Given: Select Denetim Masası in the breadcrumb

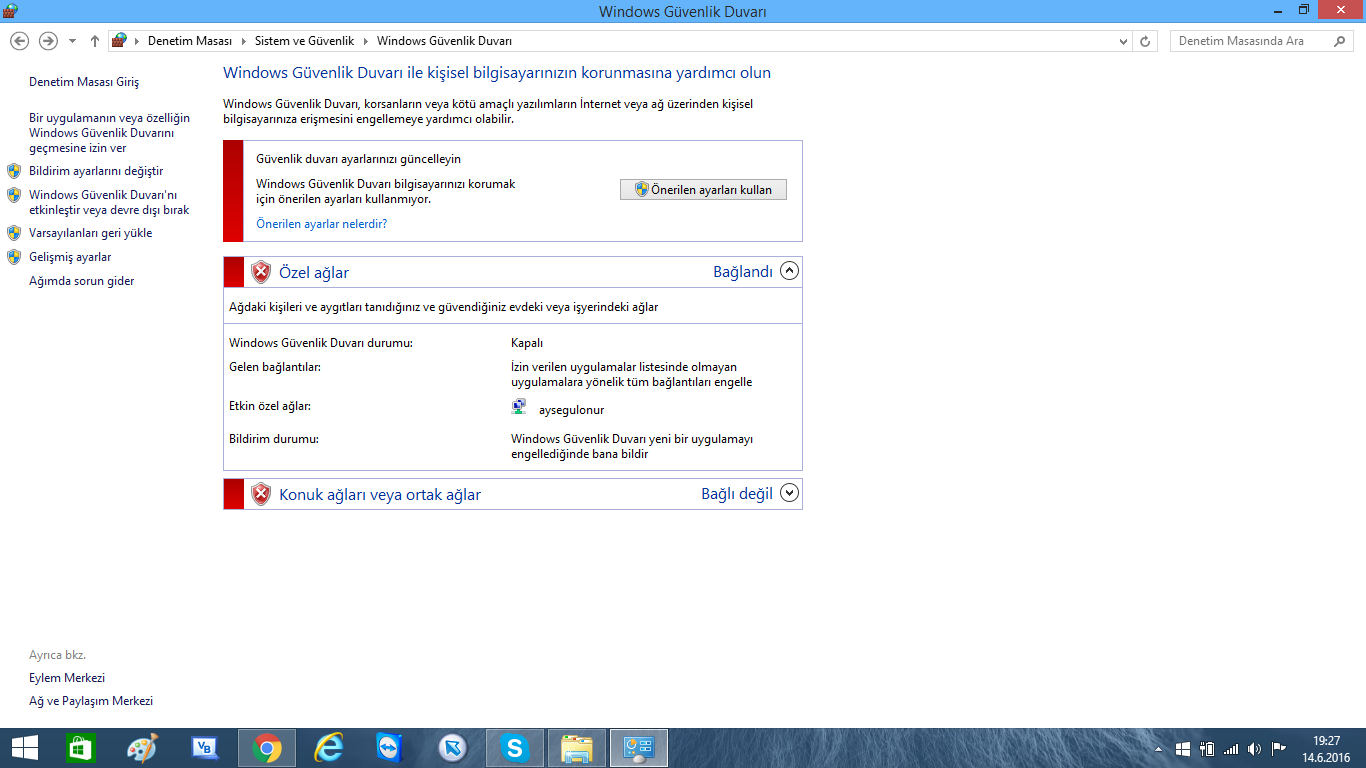Looking at the screenshot, I should 189,41.
